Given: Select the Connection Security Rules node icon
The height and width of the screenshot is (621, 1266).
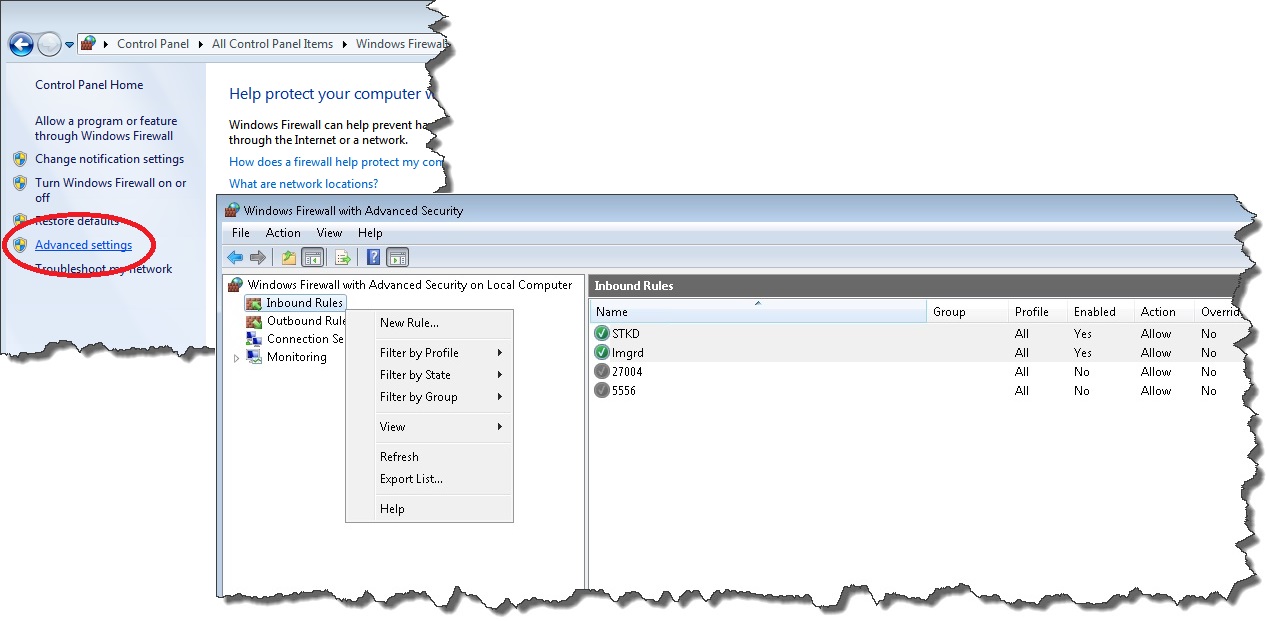Looking at the screenshot, I should pos(254,339).
